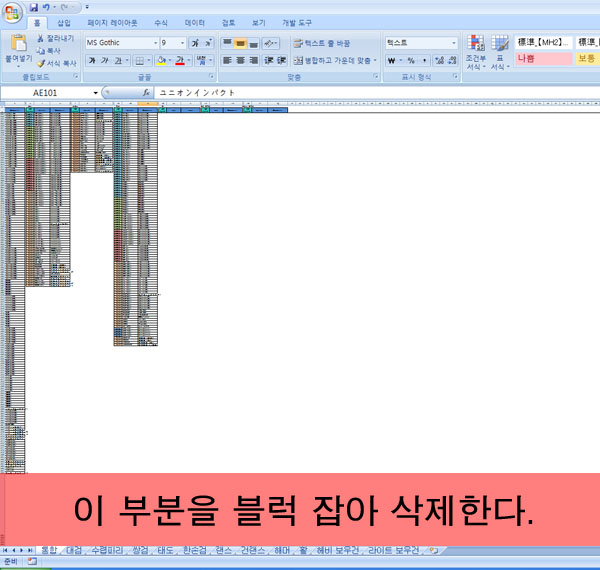600x570 pixels.
Task: Toggle italic (가) formatting
Action: pos(105,60)
